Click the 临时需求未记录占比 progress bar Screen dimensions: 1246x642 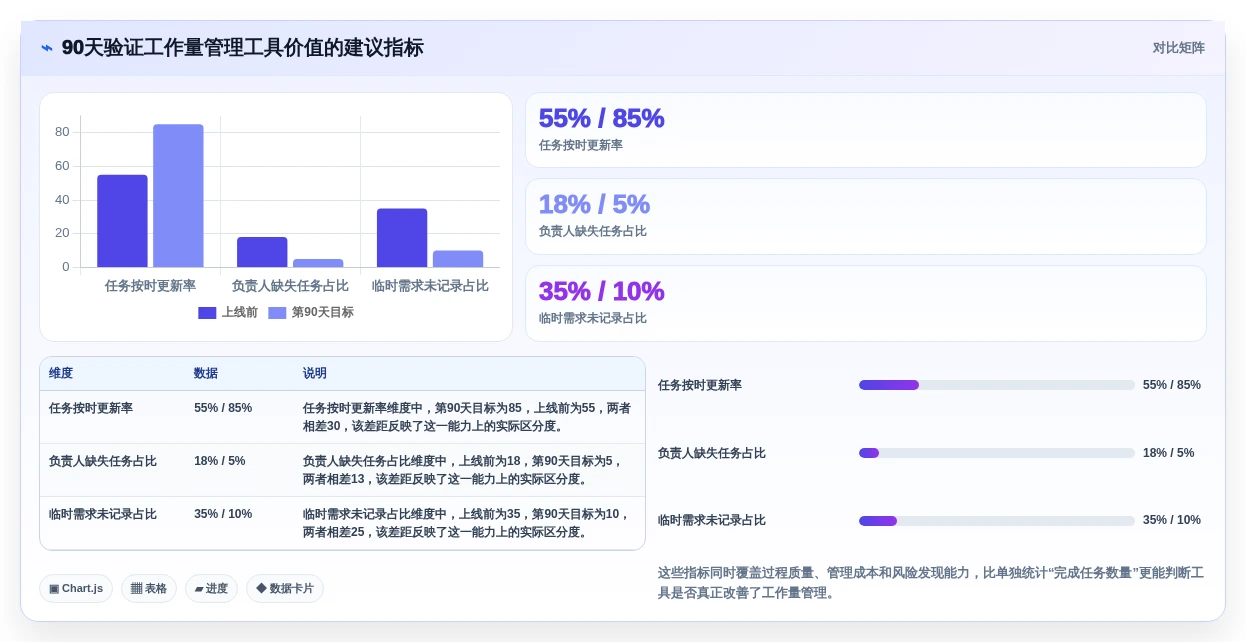[x=996, y=520]
